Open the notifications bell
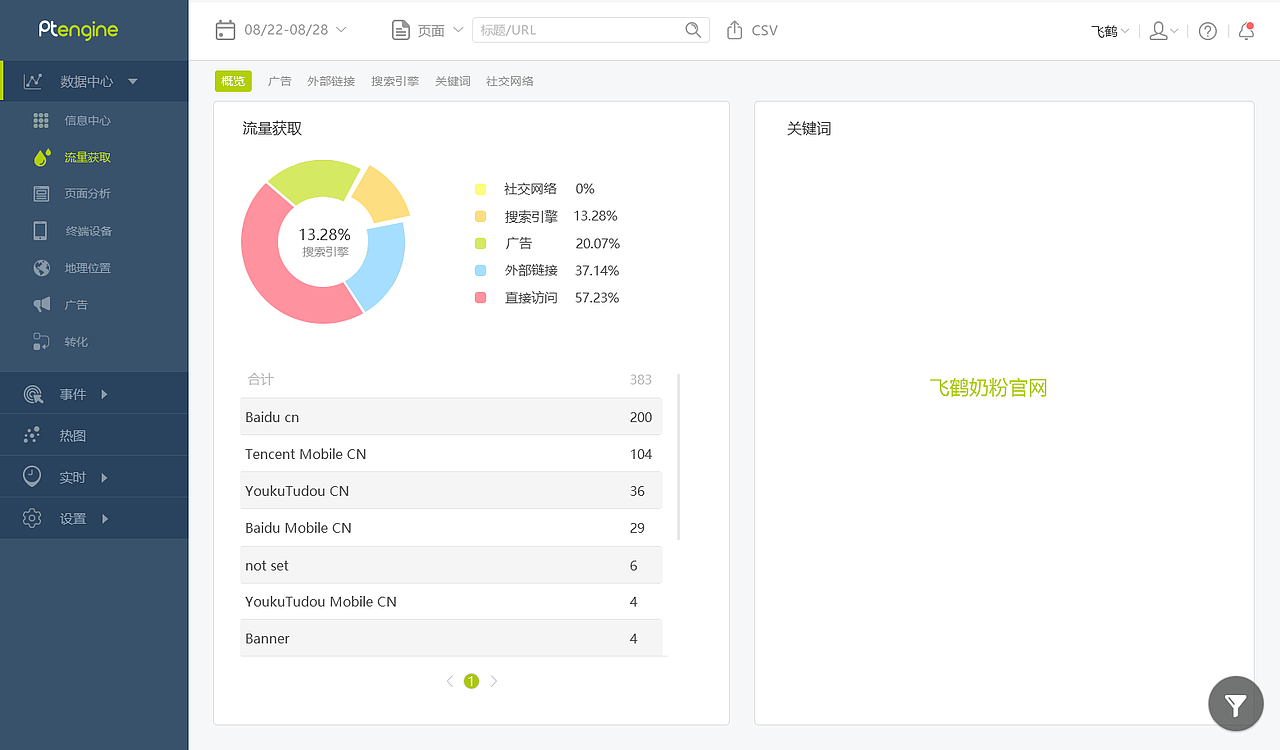 click(x=1246, y=31)
